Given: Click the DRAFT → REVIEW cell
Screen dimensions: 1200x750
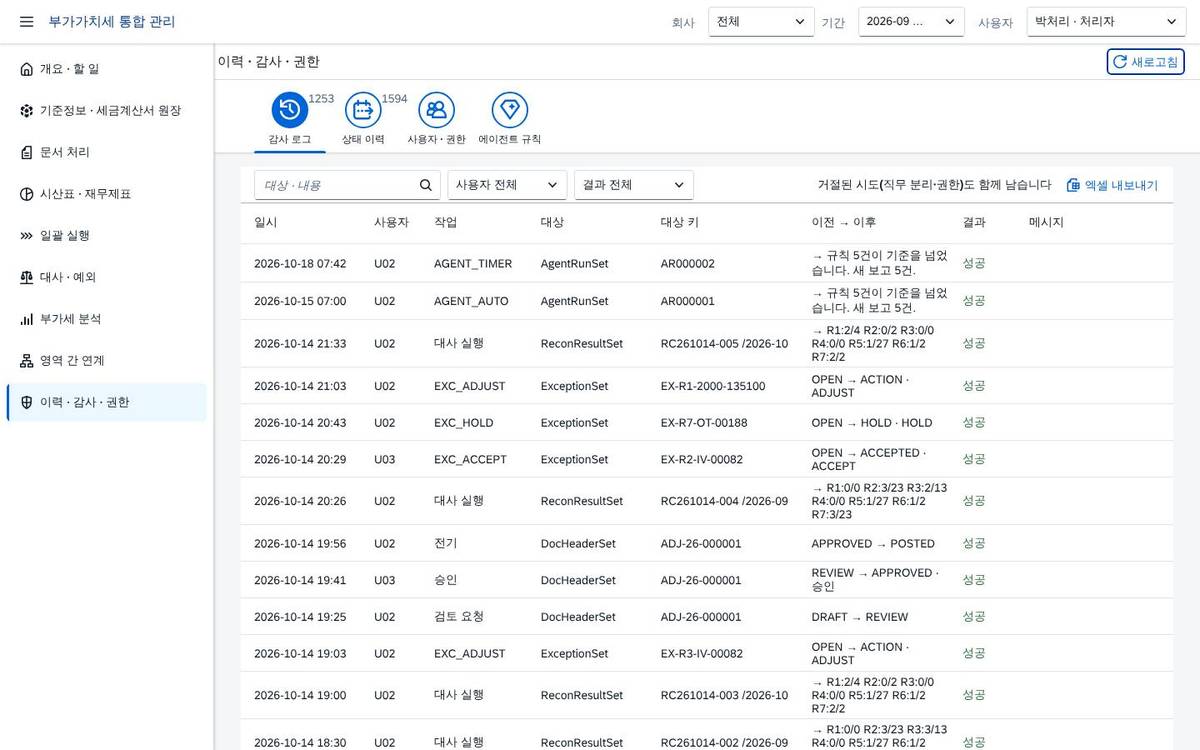Looking at the screenshot, I should 860,617.
